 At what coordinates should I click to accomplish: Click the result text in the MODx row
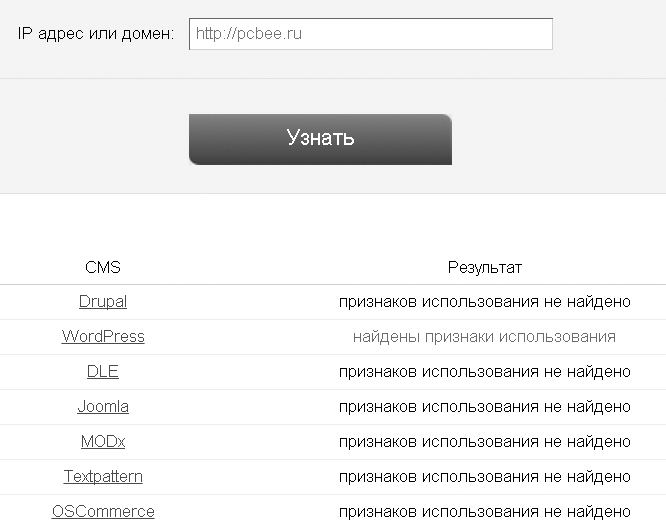(x=484, y=442)
